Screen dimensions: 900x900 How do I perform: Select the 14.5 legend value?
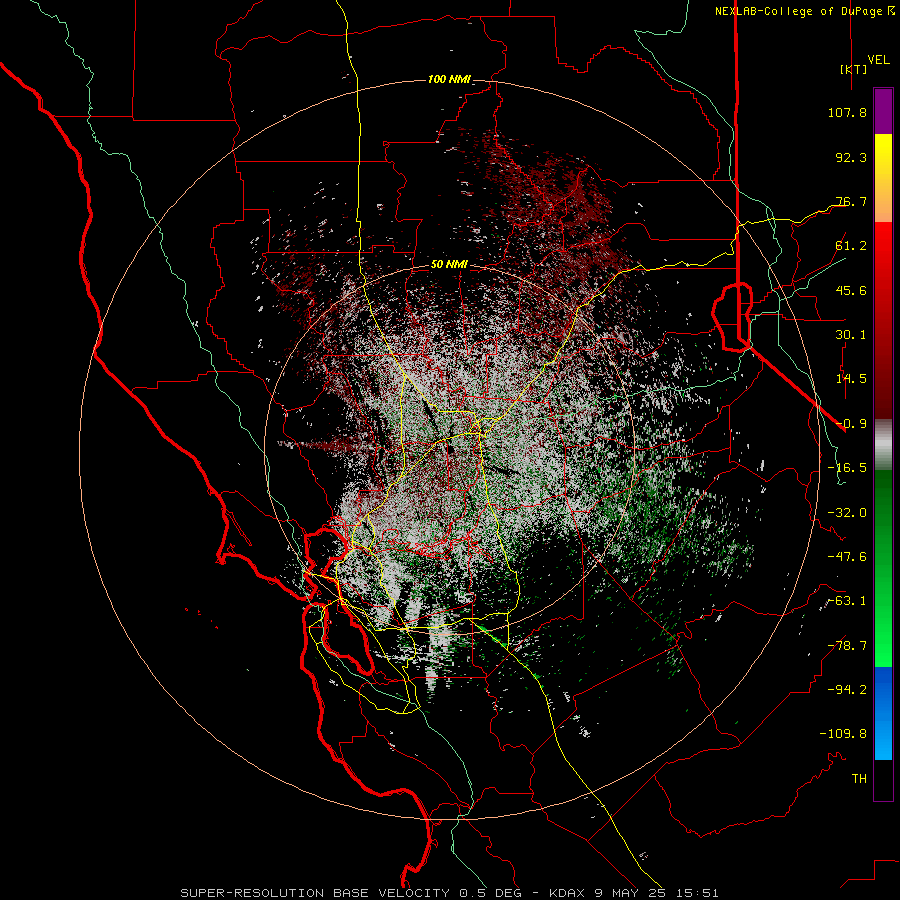tap(851, 379)
